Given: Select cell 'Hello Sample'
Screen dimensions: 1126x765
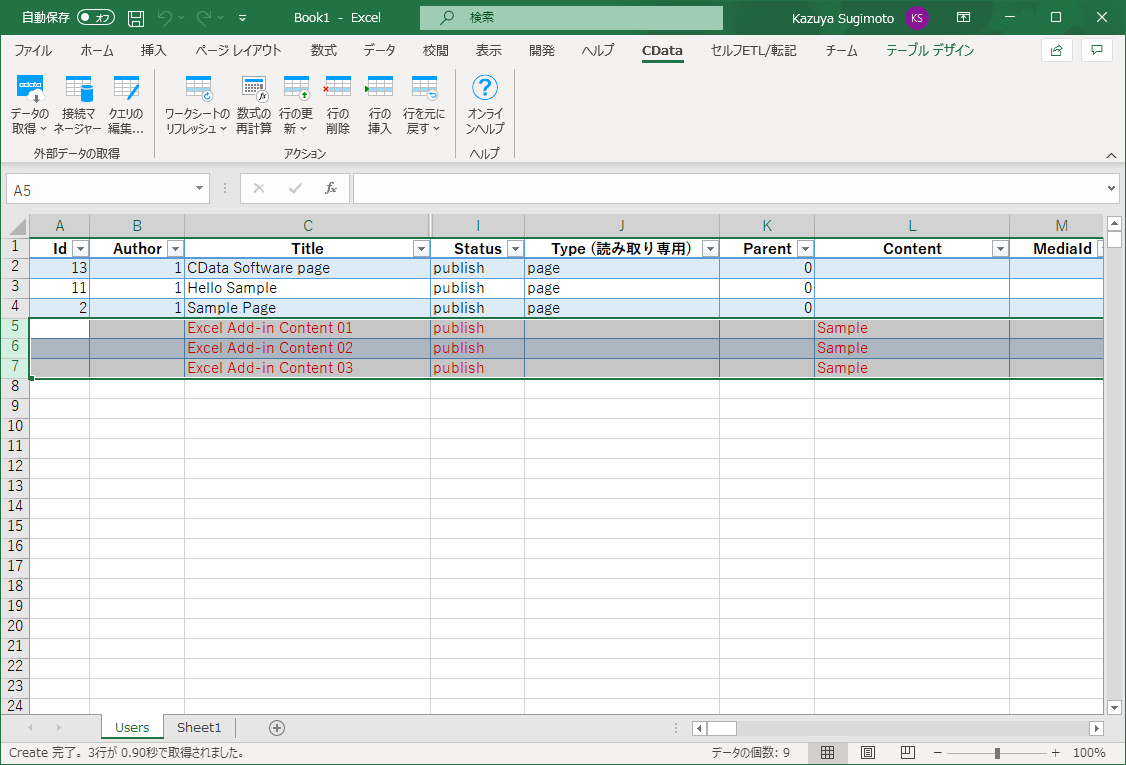Looking at the screenshot, I should (x=307, y=288).
